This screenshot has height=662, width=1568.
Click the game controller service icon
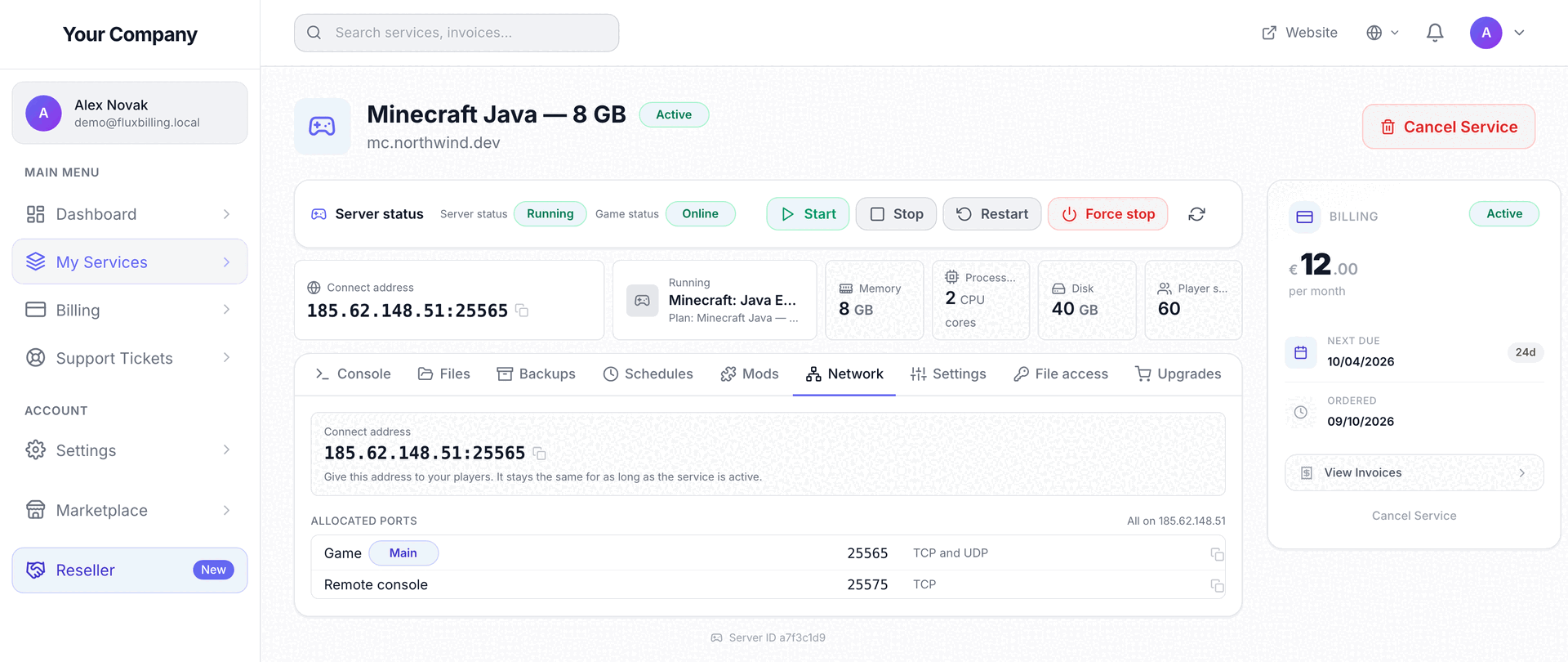(322, 126)
